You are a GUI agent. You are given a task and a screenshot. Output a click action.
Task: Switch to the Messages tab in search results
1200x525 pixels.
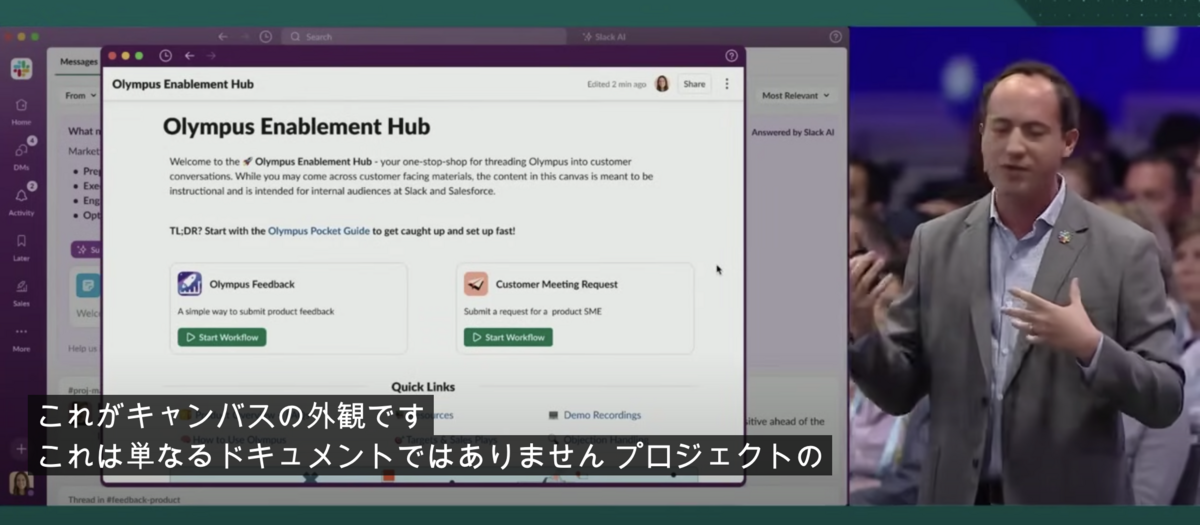[x=78, y=62]
